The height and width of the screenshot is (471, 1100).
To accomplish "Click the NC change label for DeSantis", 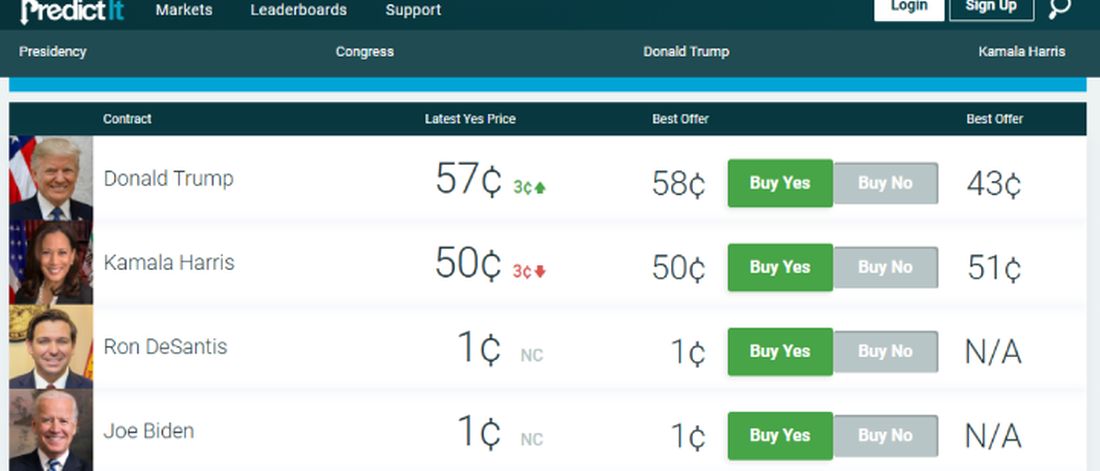I will [x=532, y=356].
